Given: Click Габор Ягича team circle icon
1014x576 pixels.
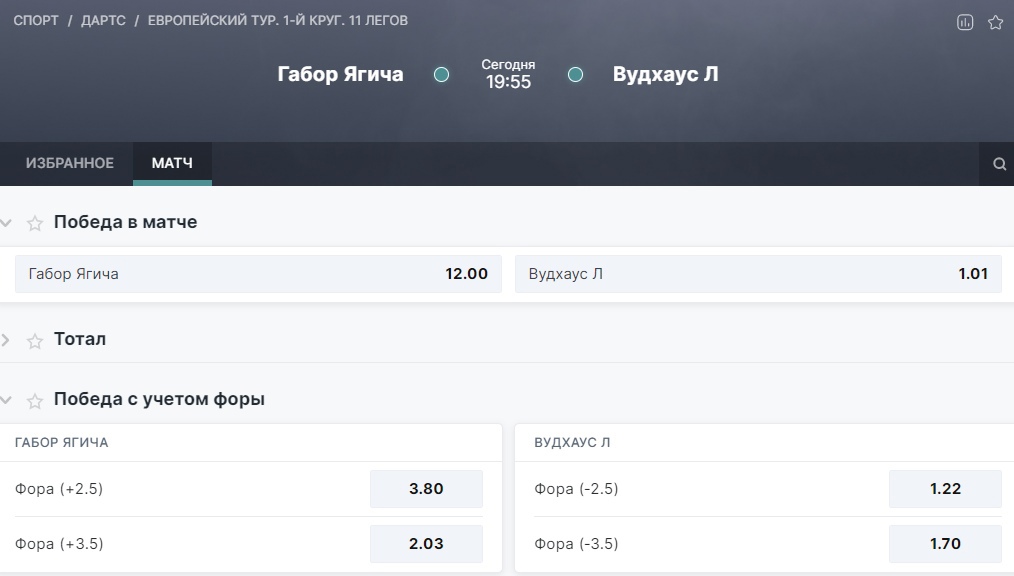Looking at the screenshot, I should tap(441, 75).
